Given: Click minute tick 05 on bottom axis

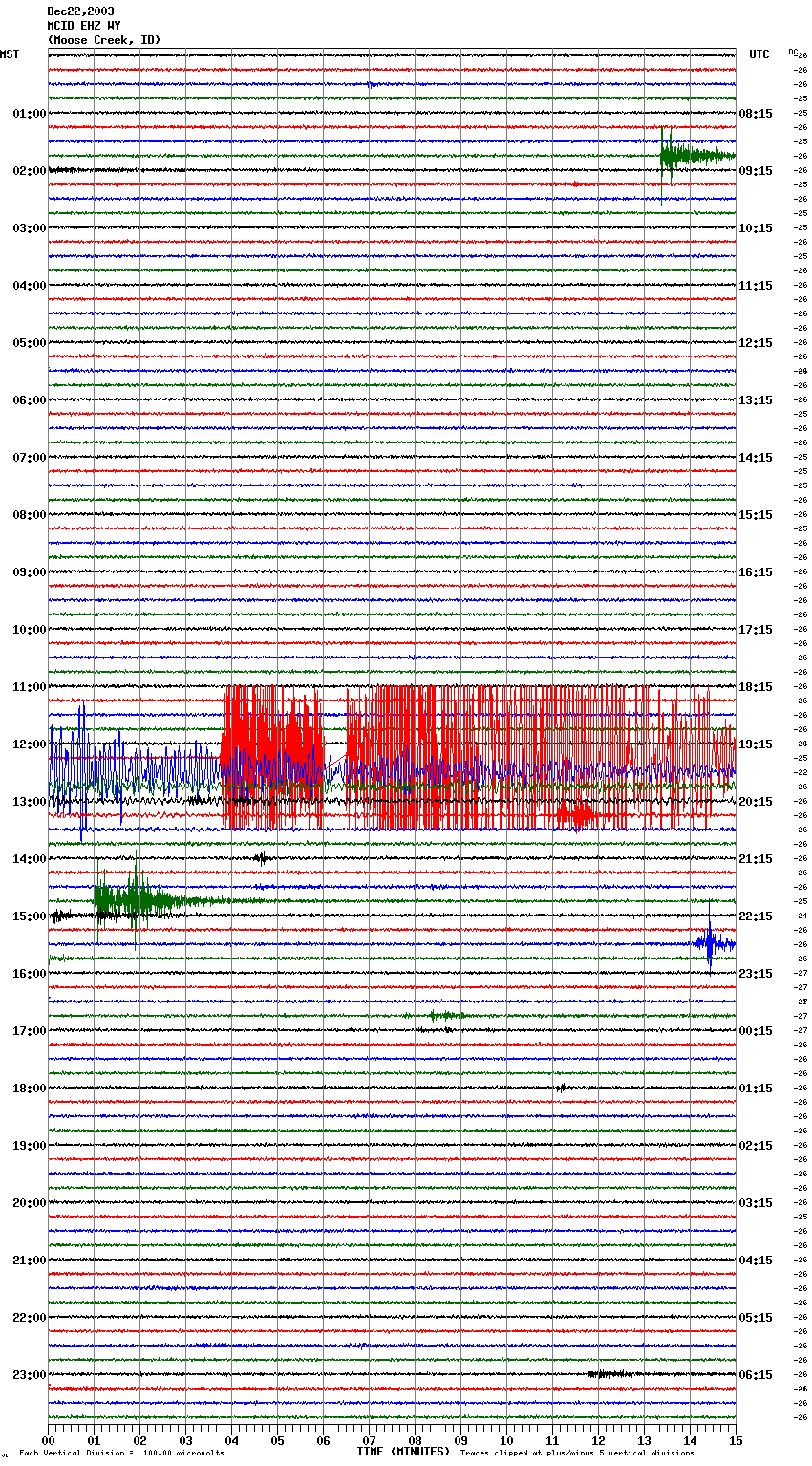Looking at the screenshot, I should pyautogui.click(x=278, y=1440).
